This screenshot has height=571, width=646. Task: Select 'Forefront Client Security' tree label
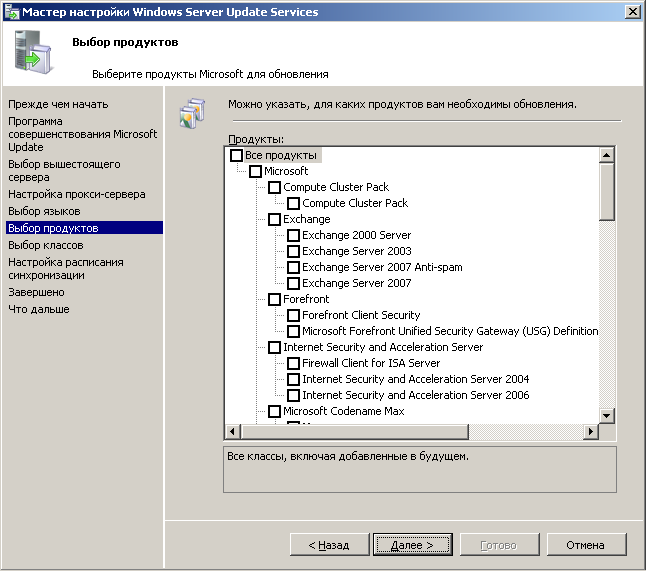(x=361, y=316)
